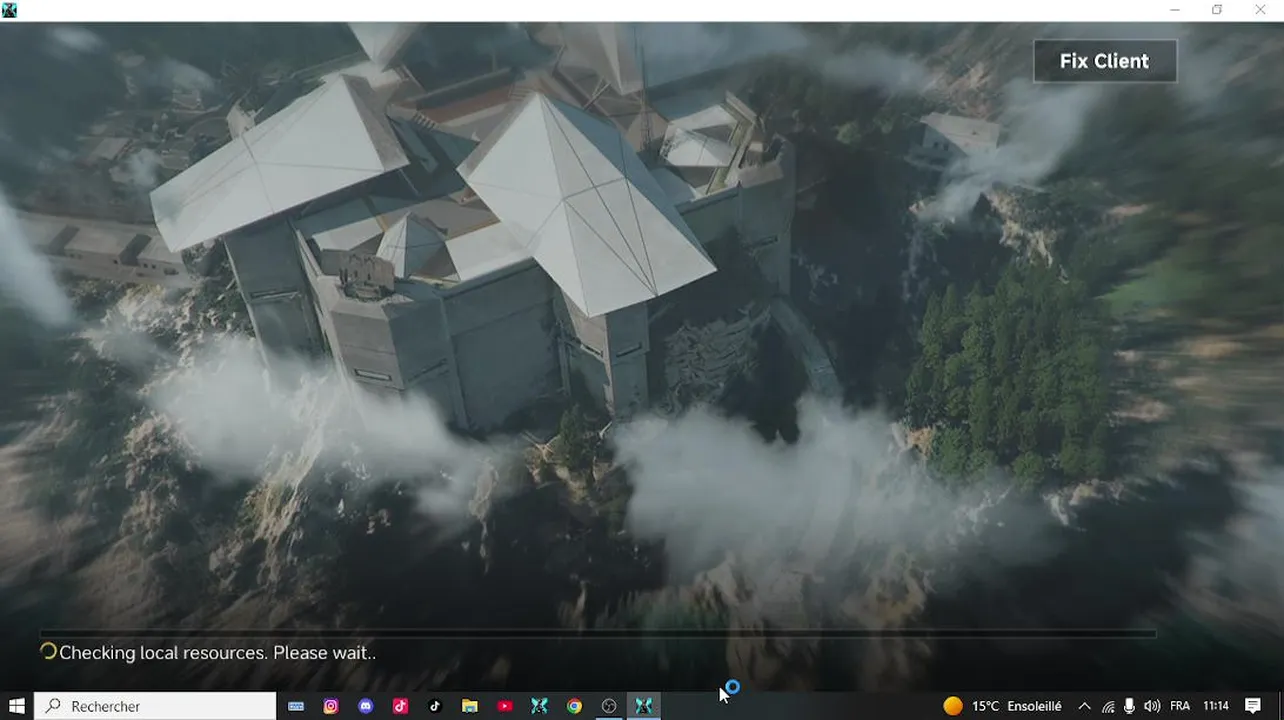The image size is (1284, 720).
Task: Open the 15°C Ensoleillé weather widget
Action: click(x=1003, y=706)
